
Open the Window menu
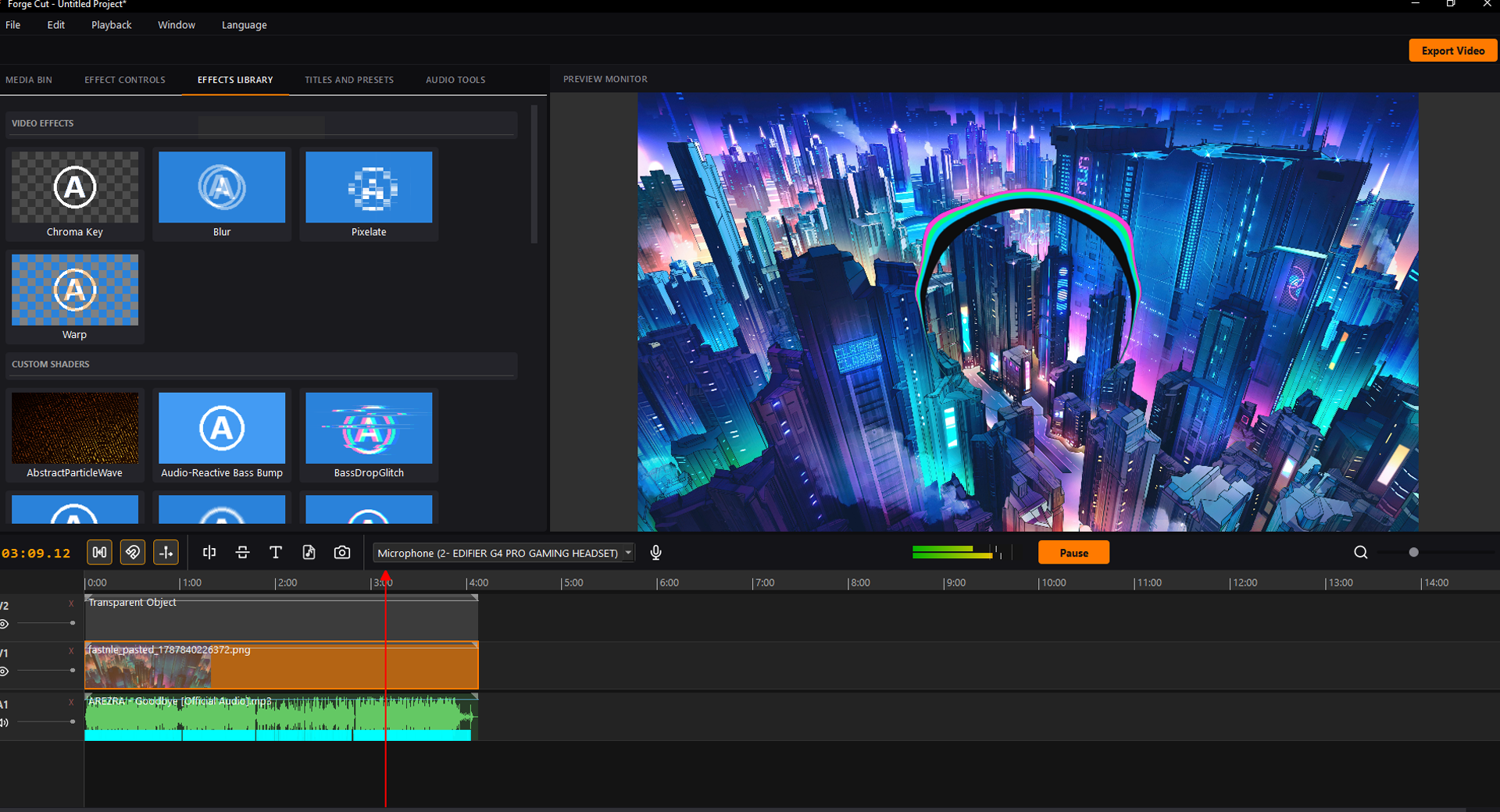pos(177,25)
